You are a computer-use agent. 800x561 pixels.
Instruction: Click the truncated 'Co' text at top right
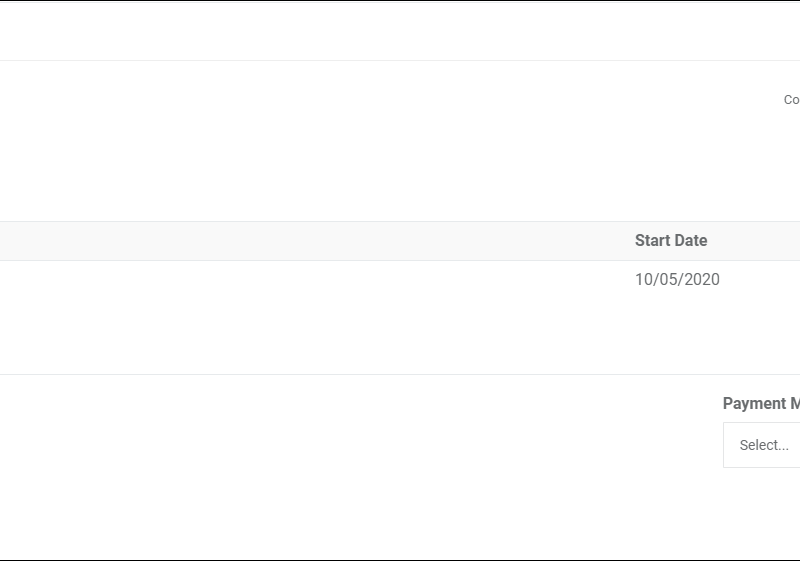(791, 100)
